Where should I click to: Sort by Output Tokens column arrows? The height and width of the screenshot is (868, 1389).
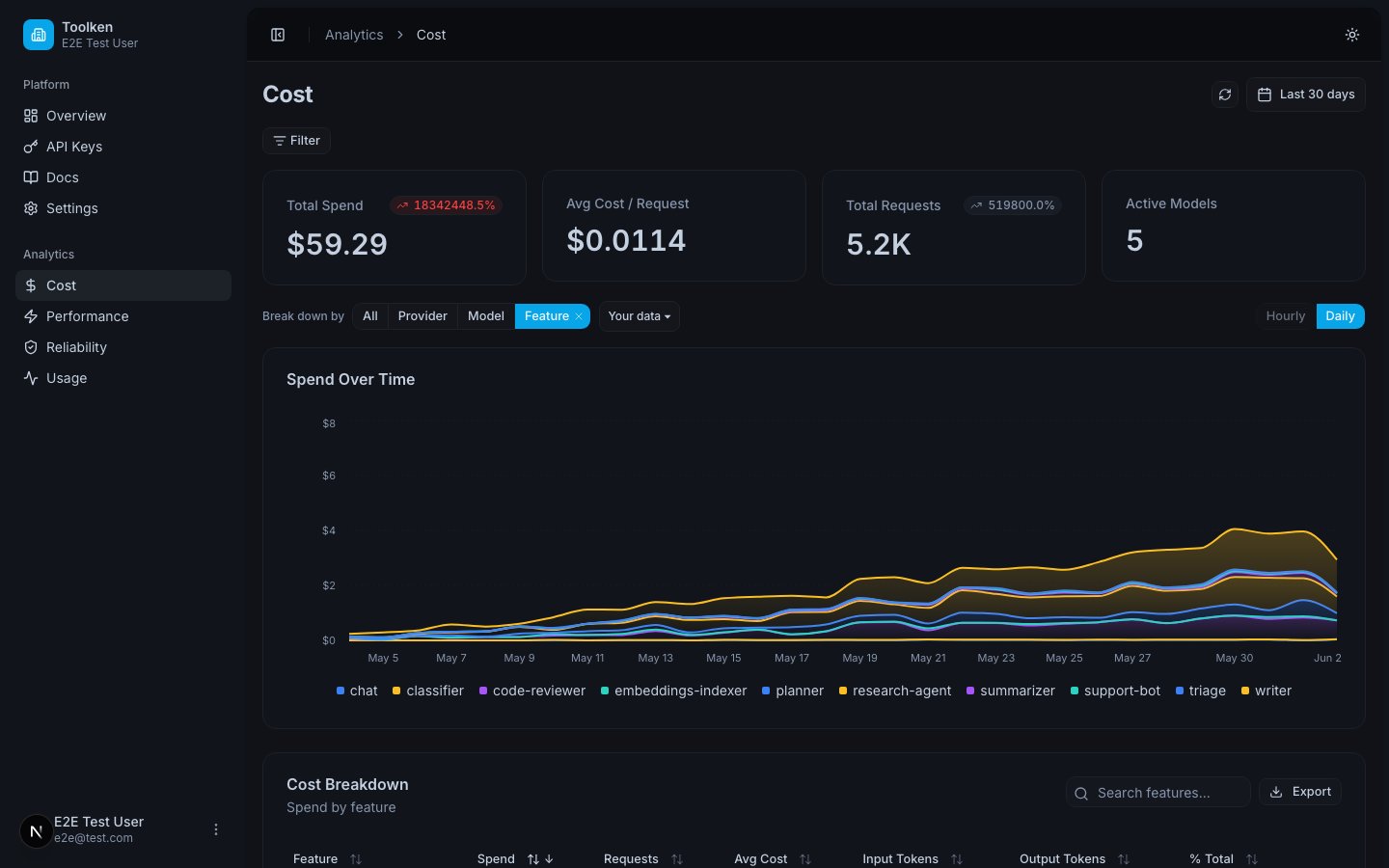[1124, 859]
